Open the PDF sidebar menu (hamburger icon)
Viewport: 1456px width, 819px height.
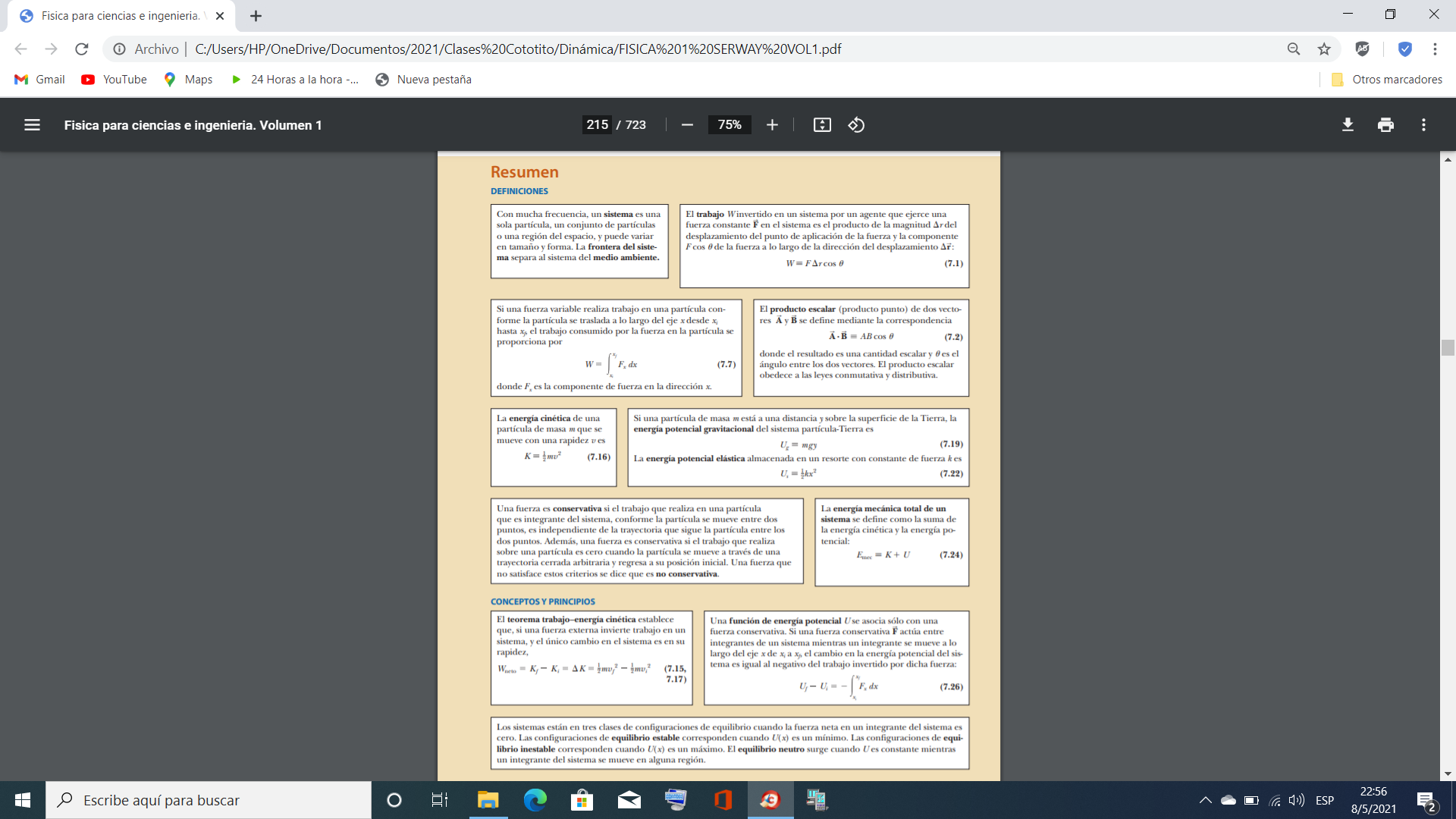click(x=32, y=125)
